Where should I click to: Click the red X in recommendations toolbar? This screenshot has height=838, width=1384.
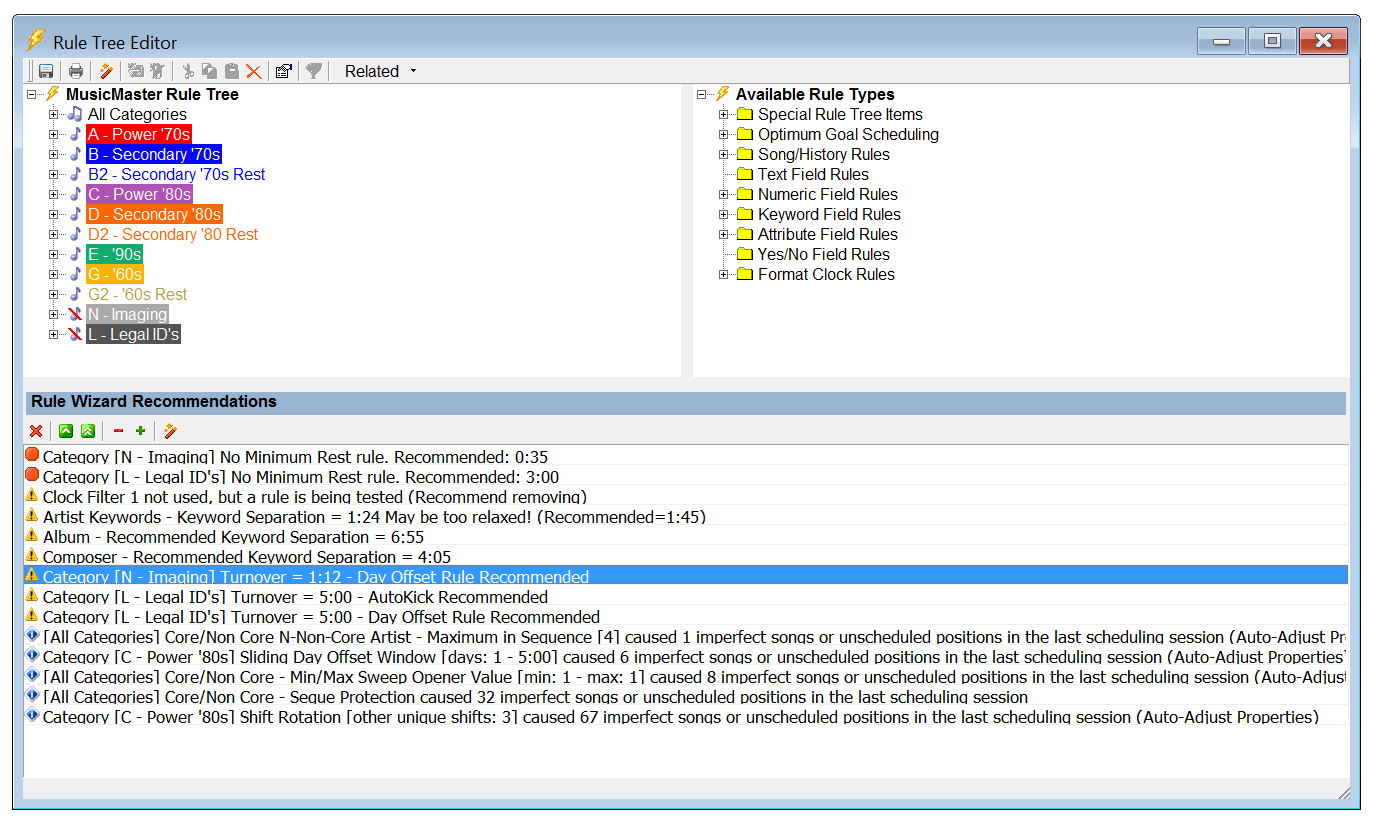click(x=36, y=431)
